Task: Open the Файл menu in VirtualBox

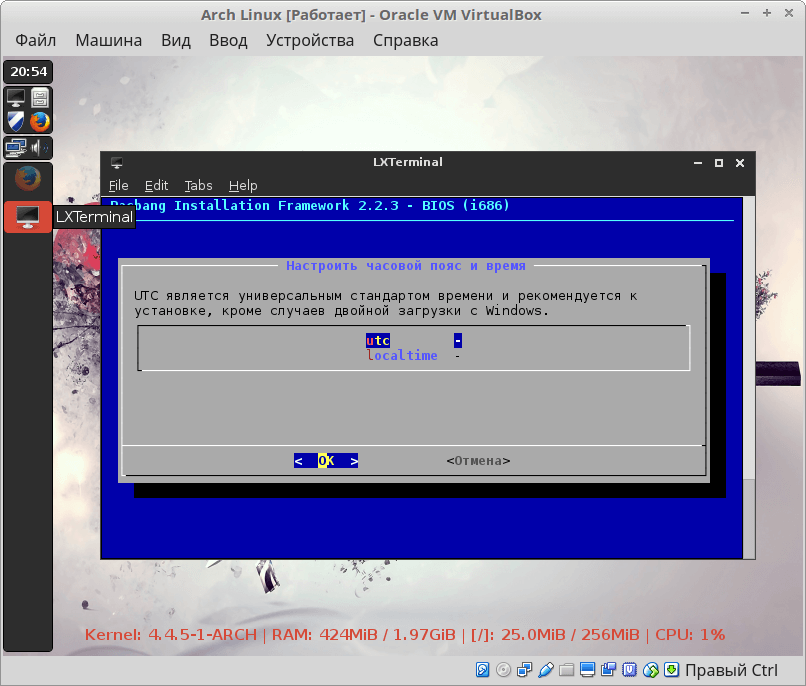Action: tap(36, 41)
